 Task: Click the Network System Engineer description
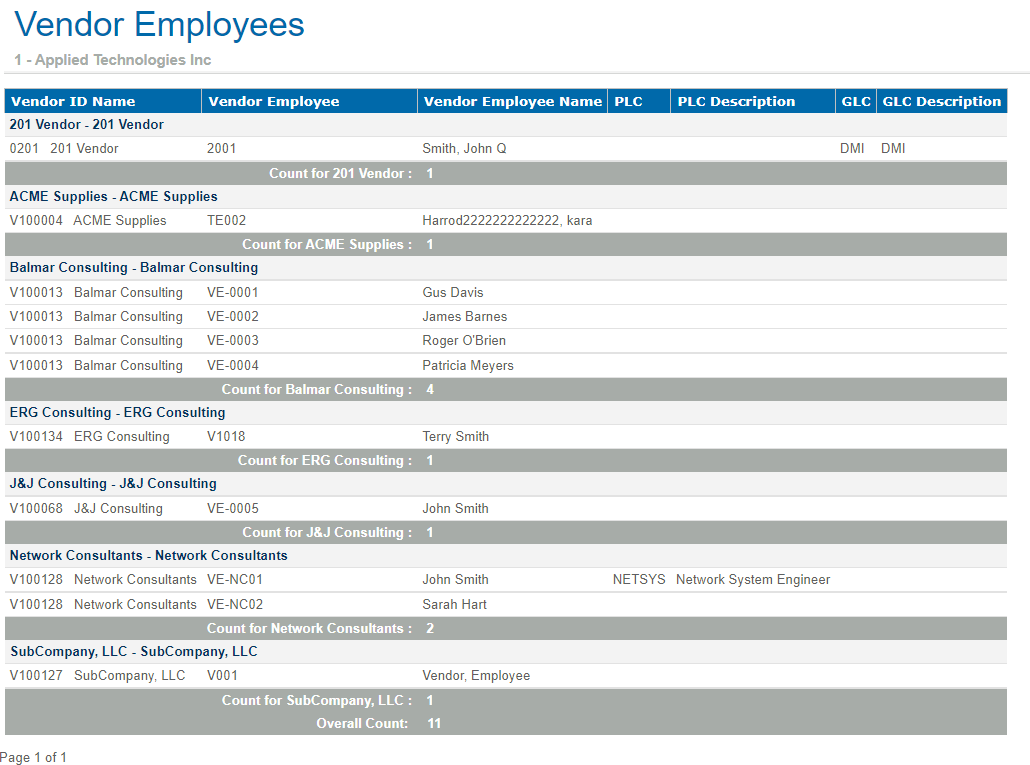point(753,580)
